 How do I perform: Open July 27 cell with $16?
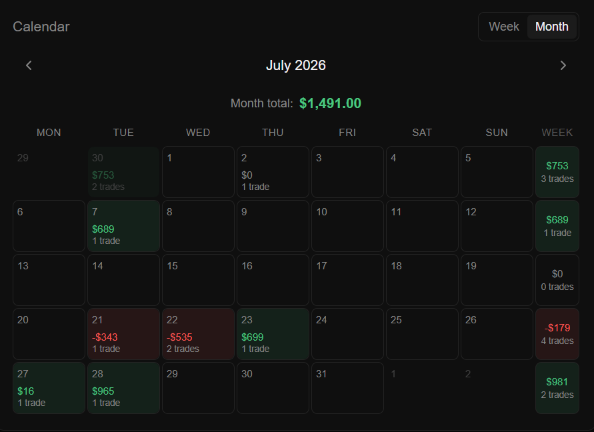pos(49,388)
